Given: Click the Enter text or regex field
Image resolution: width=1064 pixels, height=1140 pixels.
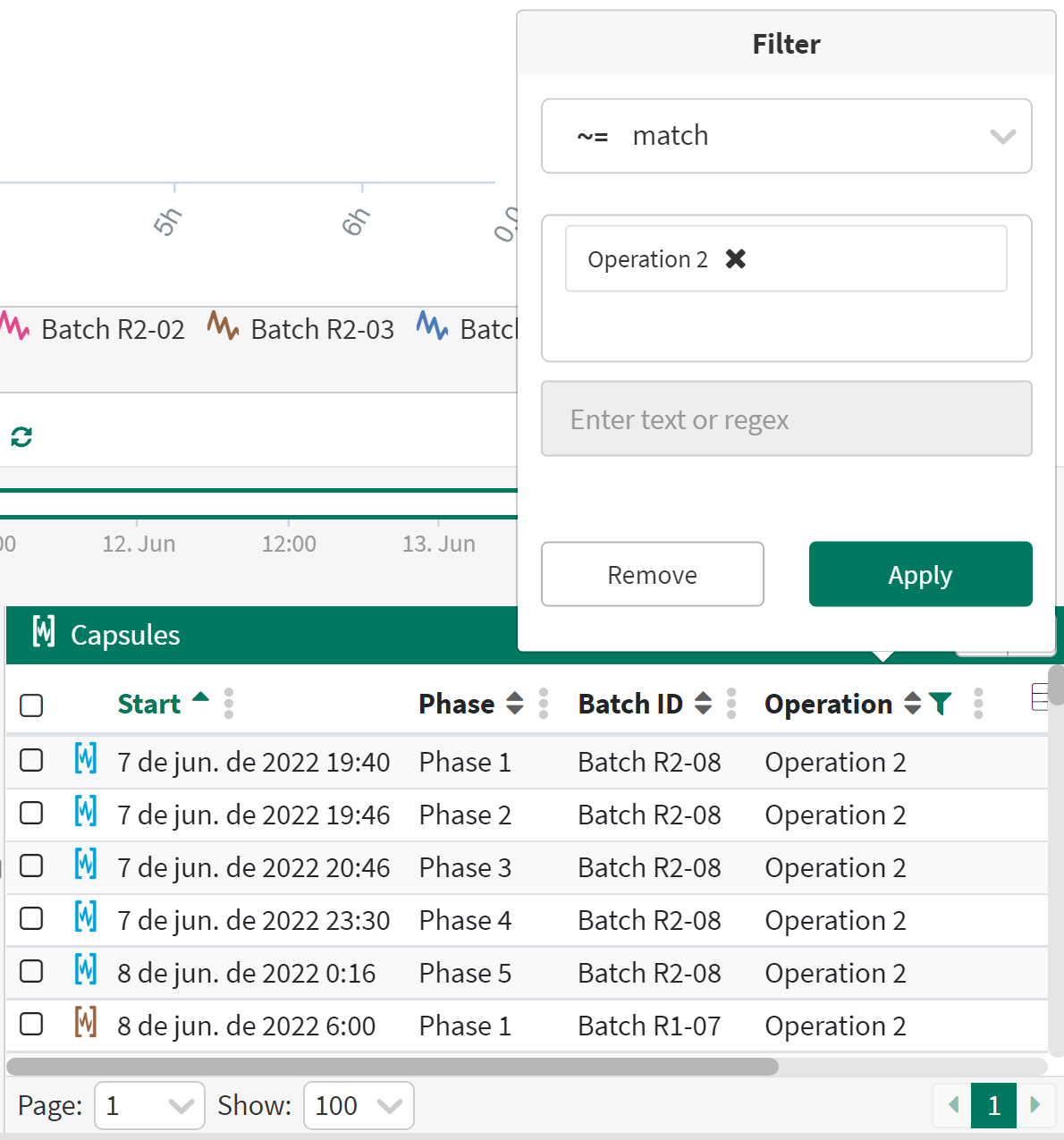Looking at the screenshot, I should (786, 419).
